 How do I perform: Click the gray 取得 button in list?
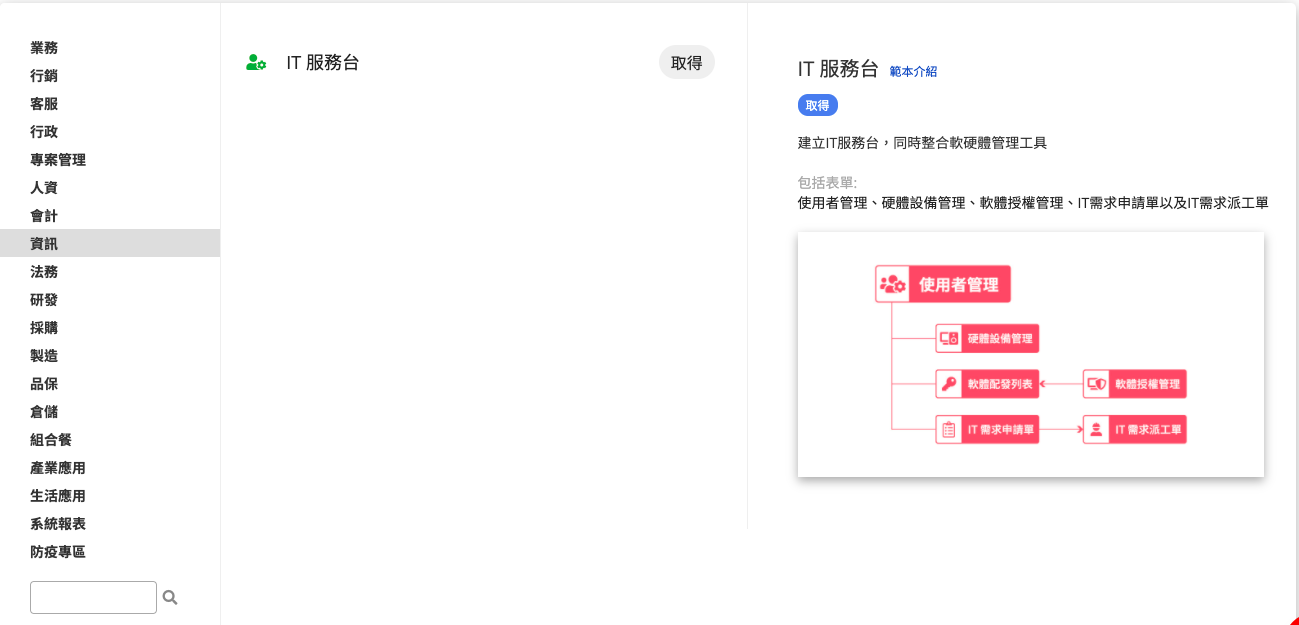point(686,62)
